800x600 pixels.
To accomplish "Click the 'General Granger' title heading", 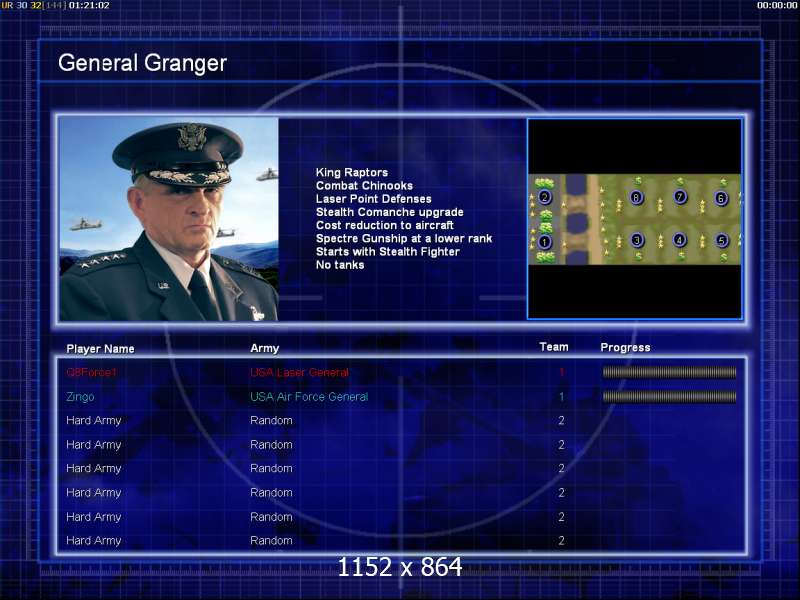I will pyautogui.click(x=142, y=63).
